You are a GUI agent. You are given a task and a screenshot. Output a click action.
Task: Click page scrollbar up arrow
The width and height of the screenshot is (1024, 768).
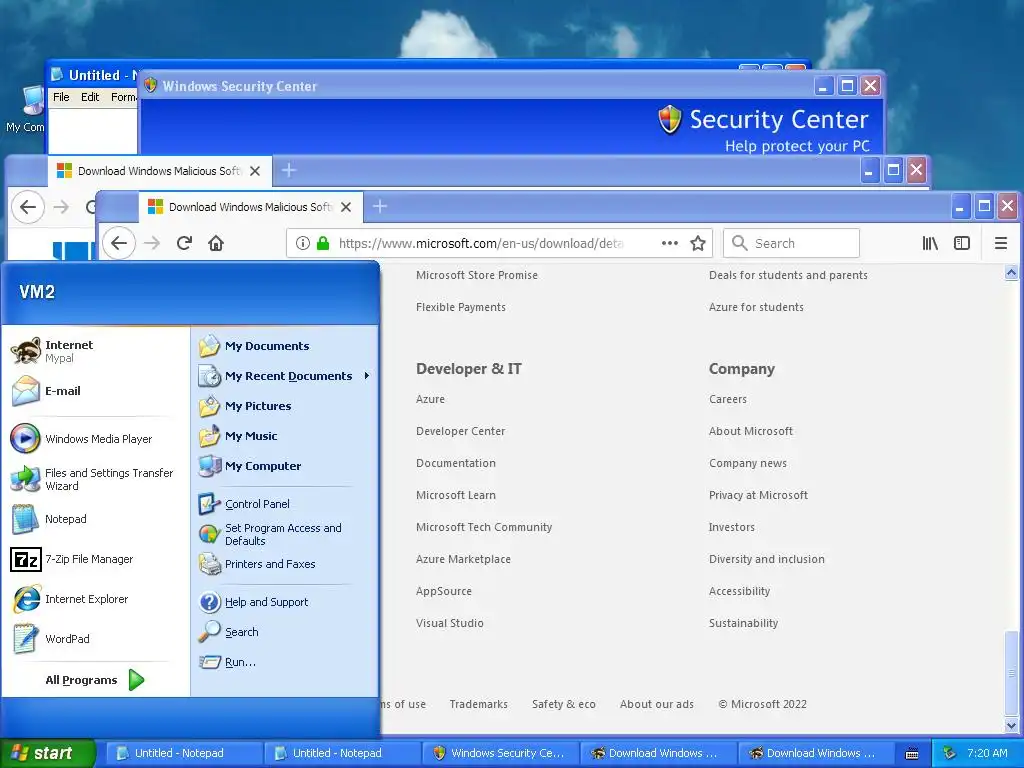1011,273
